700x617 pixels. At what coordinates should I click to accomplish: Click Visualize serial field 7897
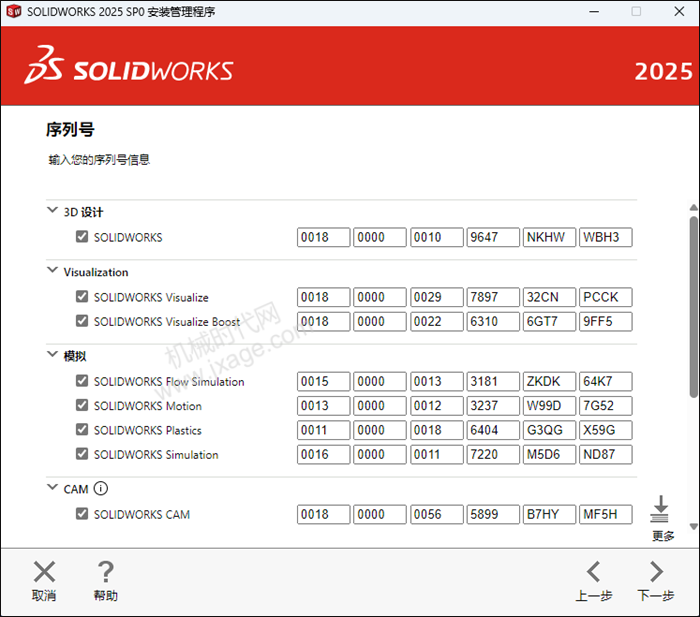click(x=493, y=297)
